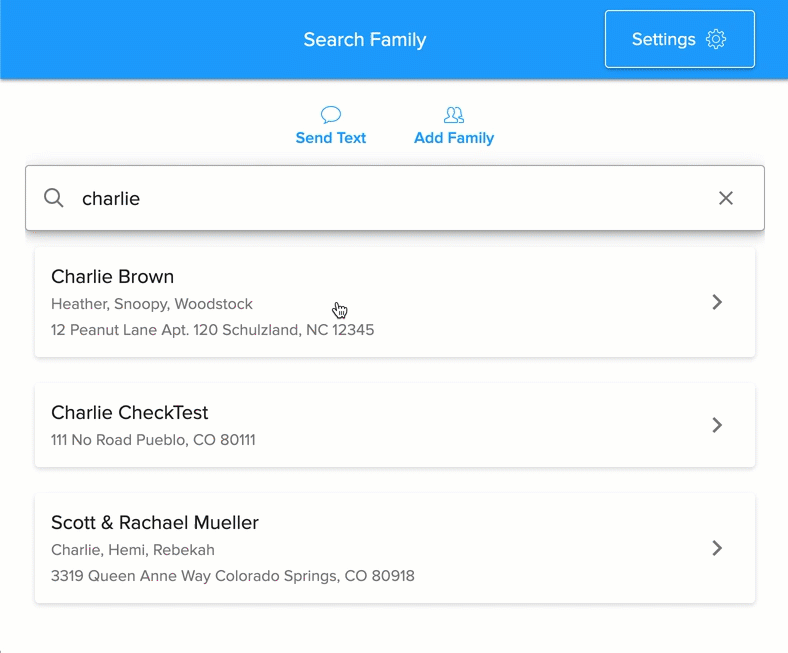Click the 3319 Queen Anne Way address
This screenshot has height=653, width=788.
(x=232, y=576)
